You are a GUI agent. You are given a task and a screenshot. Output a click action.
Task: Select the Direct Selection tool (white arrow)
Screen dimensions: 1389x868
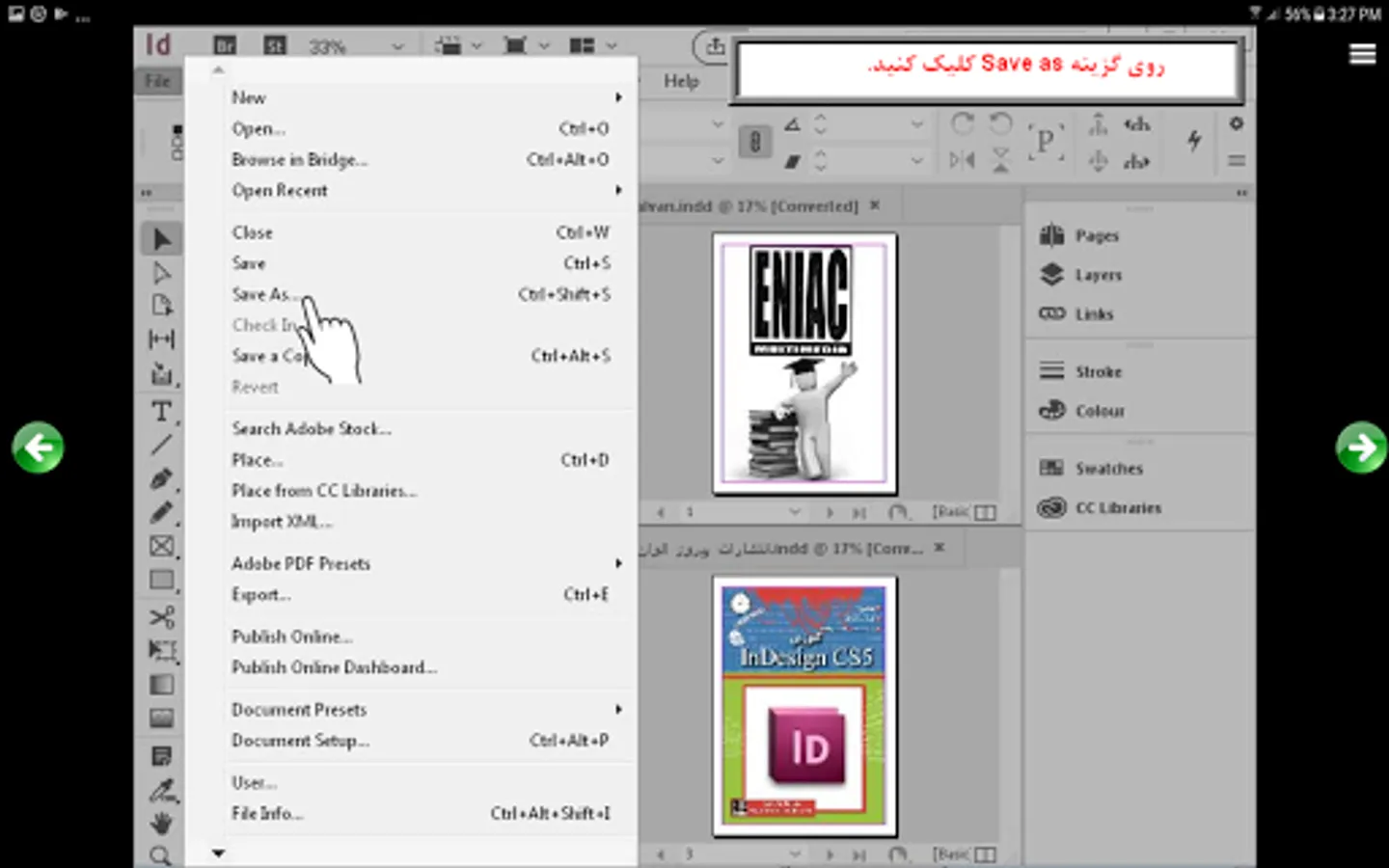(161, 273)
